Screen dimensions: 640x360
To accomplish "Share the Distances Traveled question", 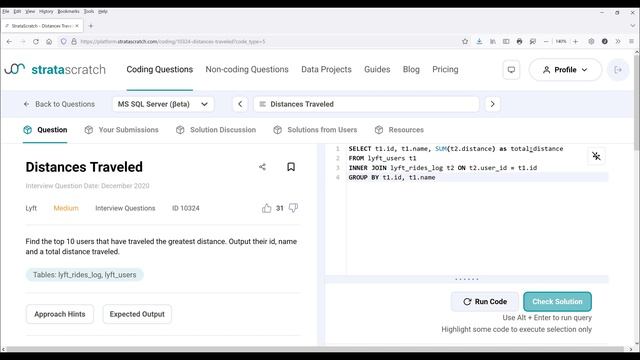I will [262, 167].
